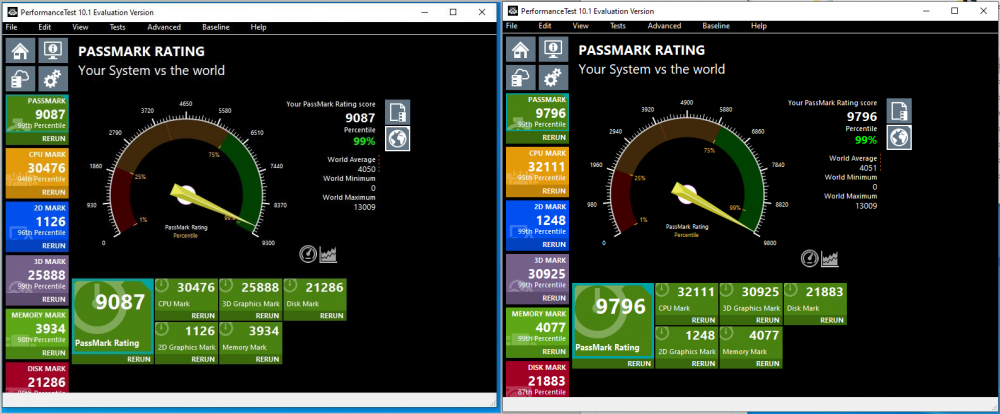Click RERUN on the 3D Graphics Mark 30925 tile
Viewport: 1000px width, 414px height.
pos(768,320)
